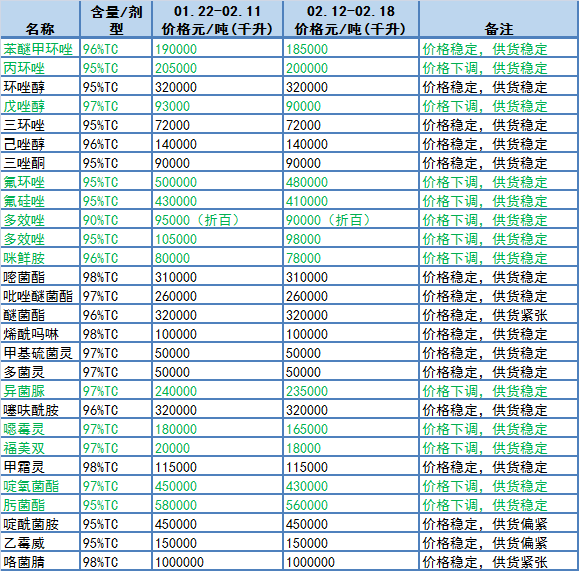Click the 01.22-02.11 price column header
Screen dimensions: 579x571
click(217, 19)
